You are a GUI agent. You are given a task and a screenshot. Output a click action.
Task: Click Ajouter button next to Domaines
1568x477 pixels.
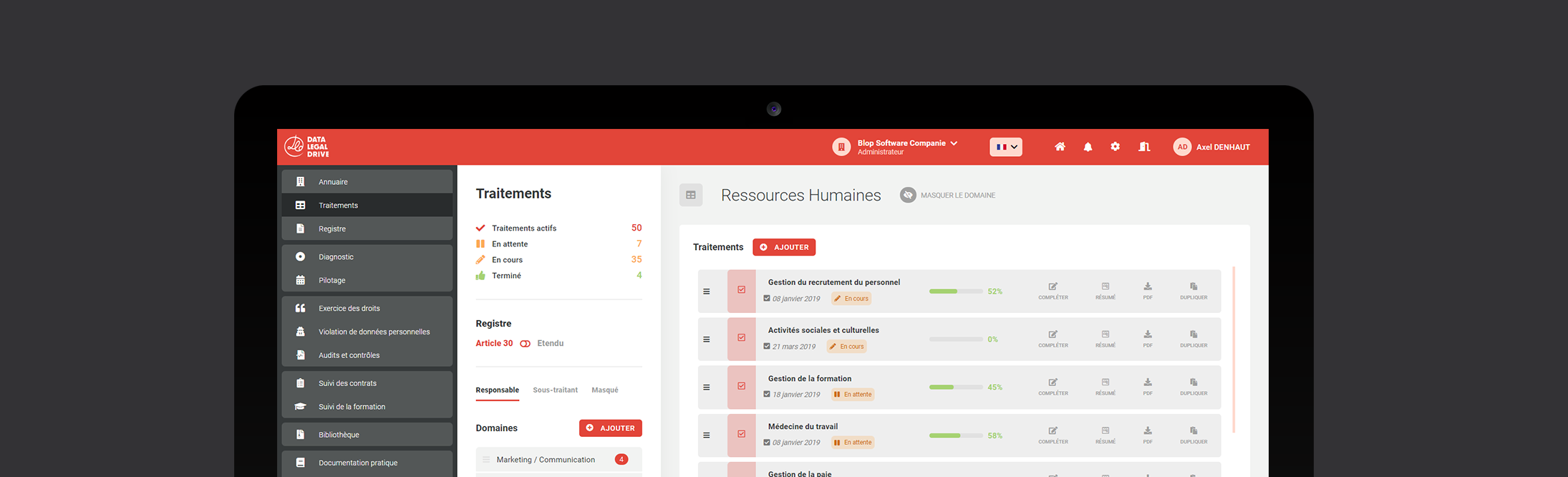click(x=610, y=428)
